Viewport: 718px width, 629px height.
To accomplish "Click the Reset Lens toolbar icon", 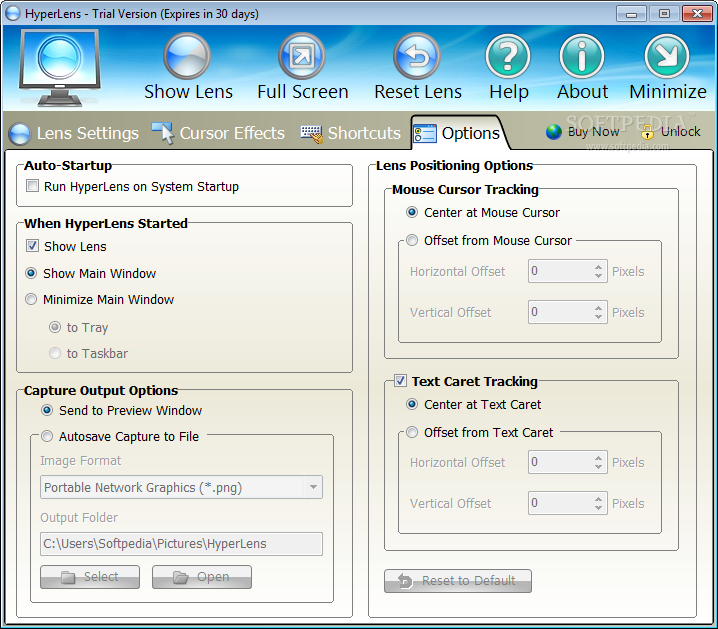I will coord(417,56).
